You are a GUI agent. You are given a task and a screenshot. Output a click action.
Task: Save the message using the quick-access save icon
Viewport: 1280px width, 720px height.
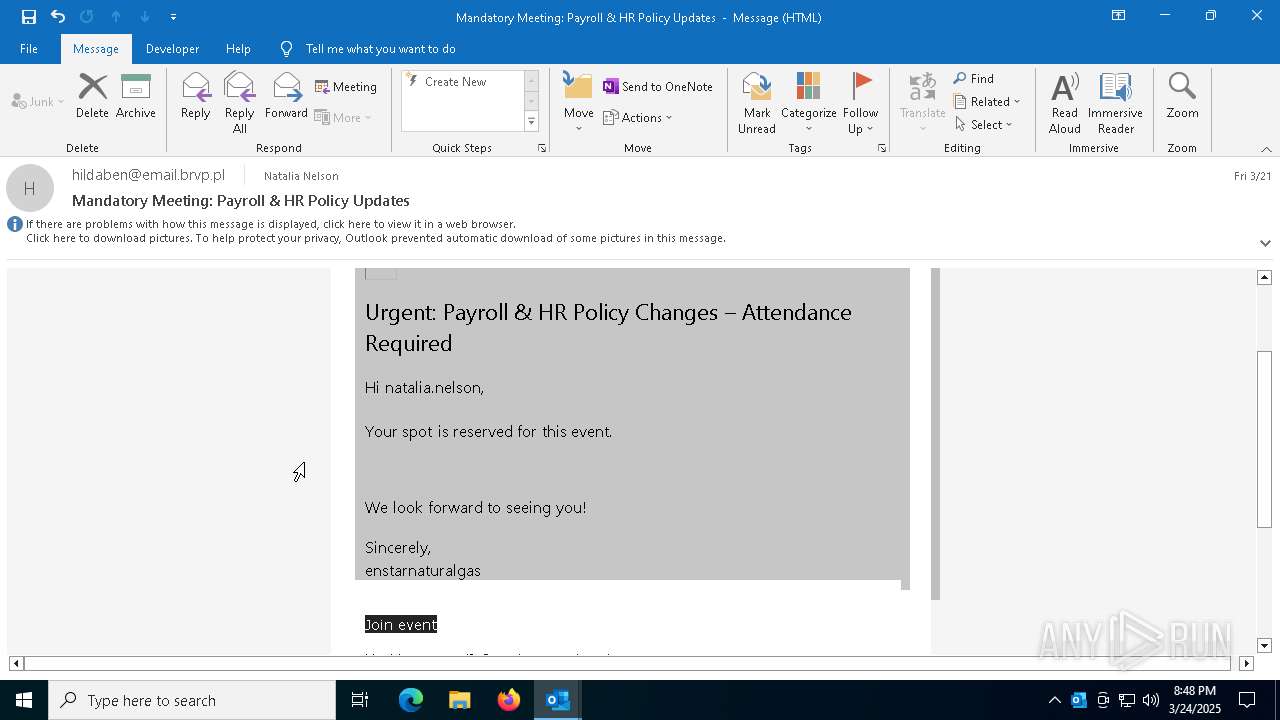coord(29,17)
